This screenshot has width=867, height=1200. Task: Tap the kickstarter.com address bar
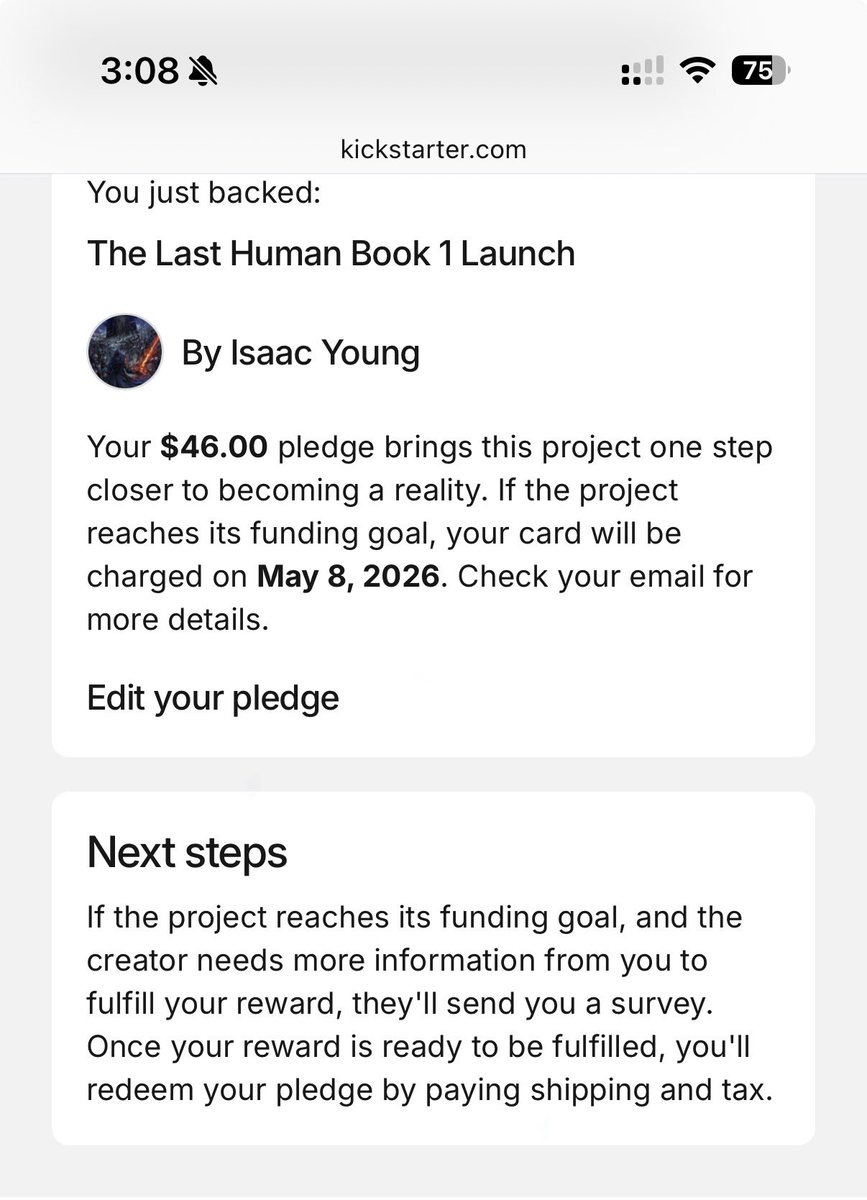click(x=433, y=150)
